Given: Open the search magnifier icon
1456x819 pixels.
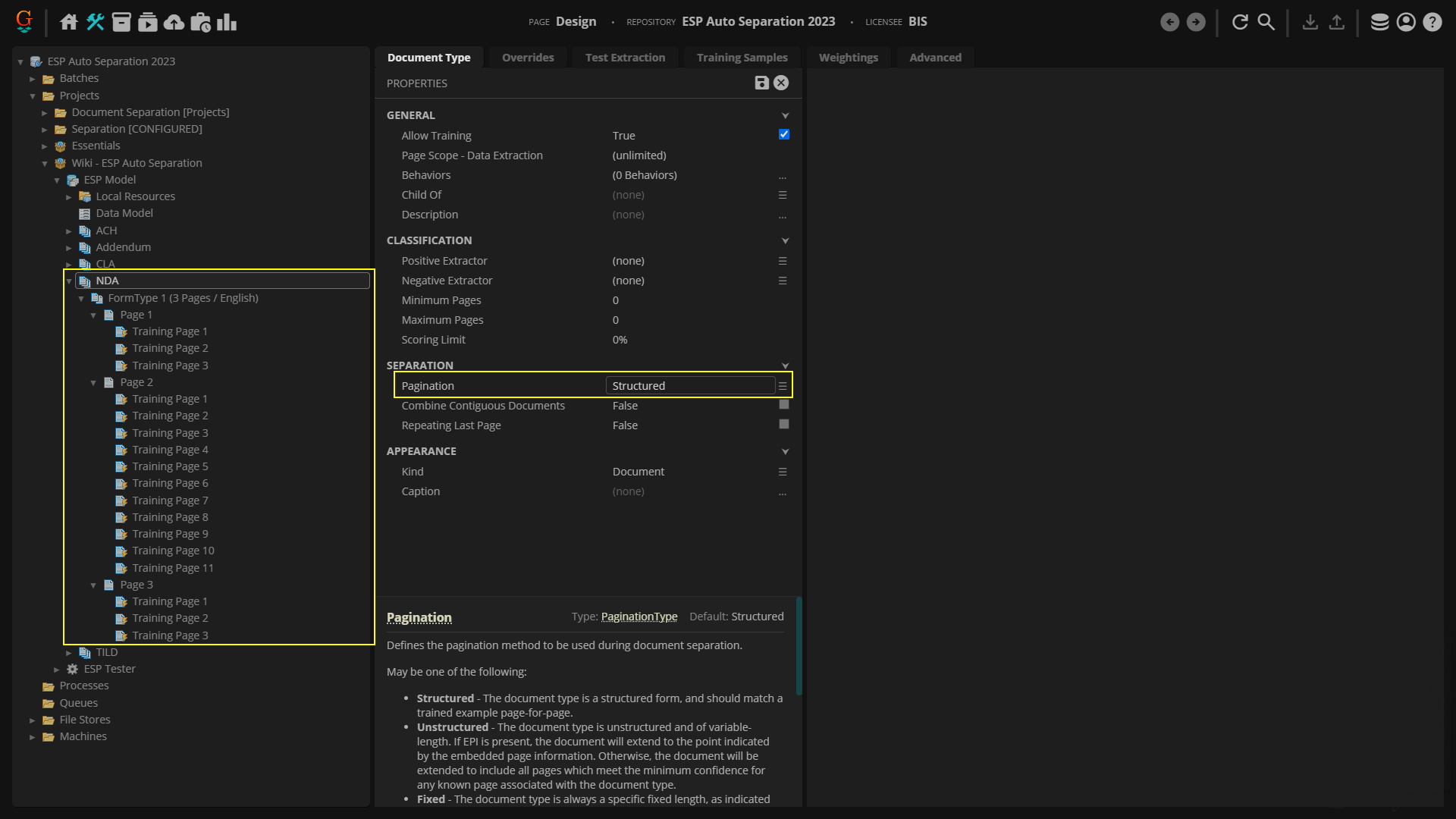Looking at the screenshot, I should coord(1266,22).
